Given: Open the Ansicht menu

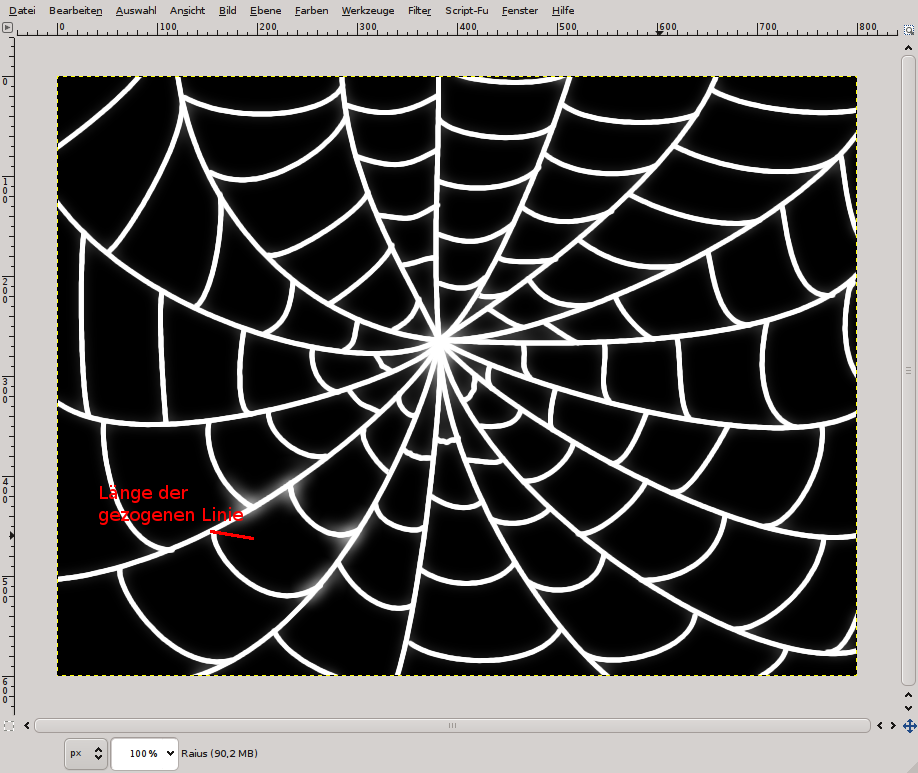Looking at the screenshot, I should [x=187, y=11].
